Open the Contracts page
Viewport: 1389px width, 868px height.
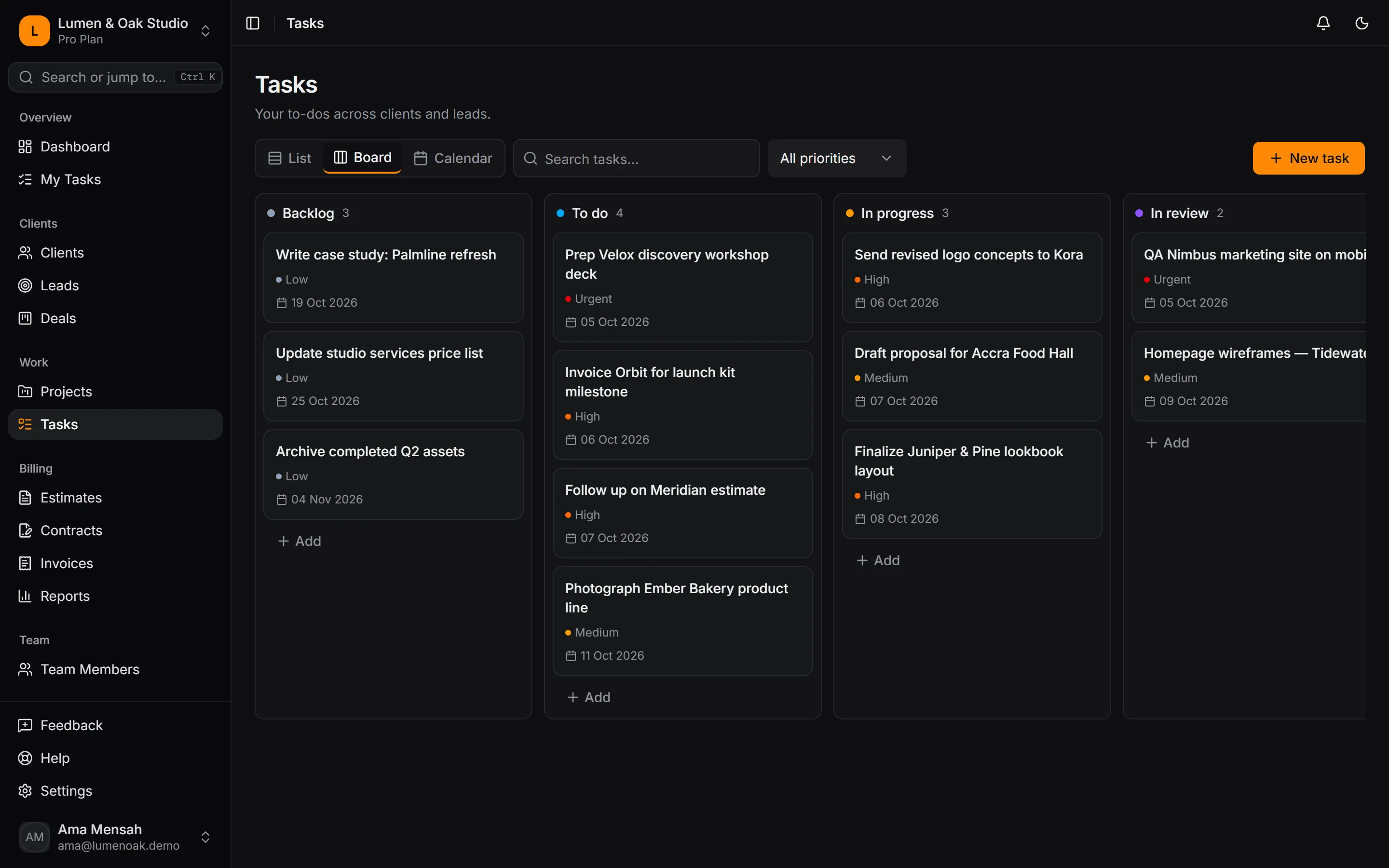(115, 530)
